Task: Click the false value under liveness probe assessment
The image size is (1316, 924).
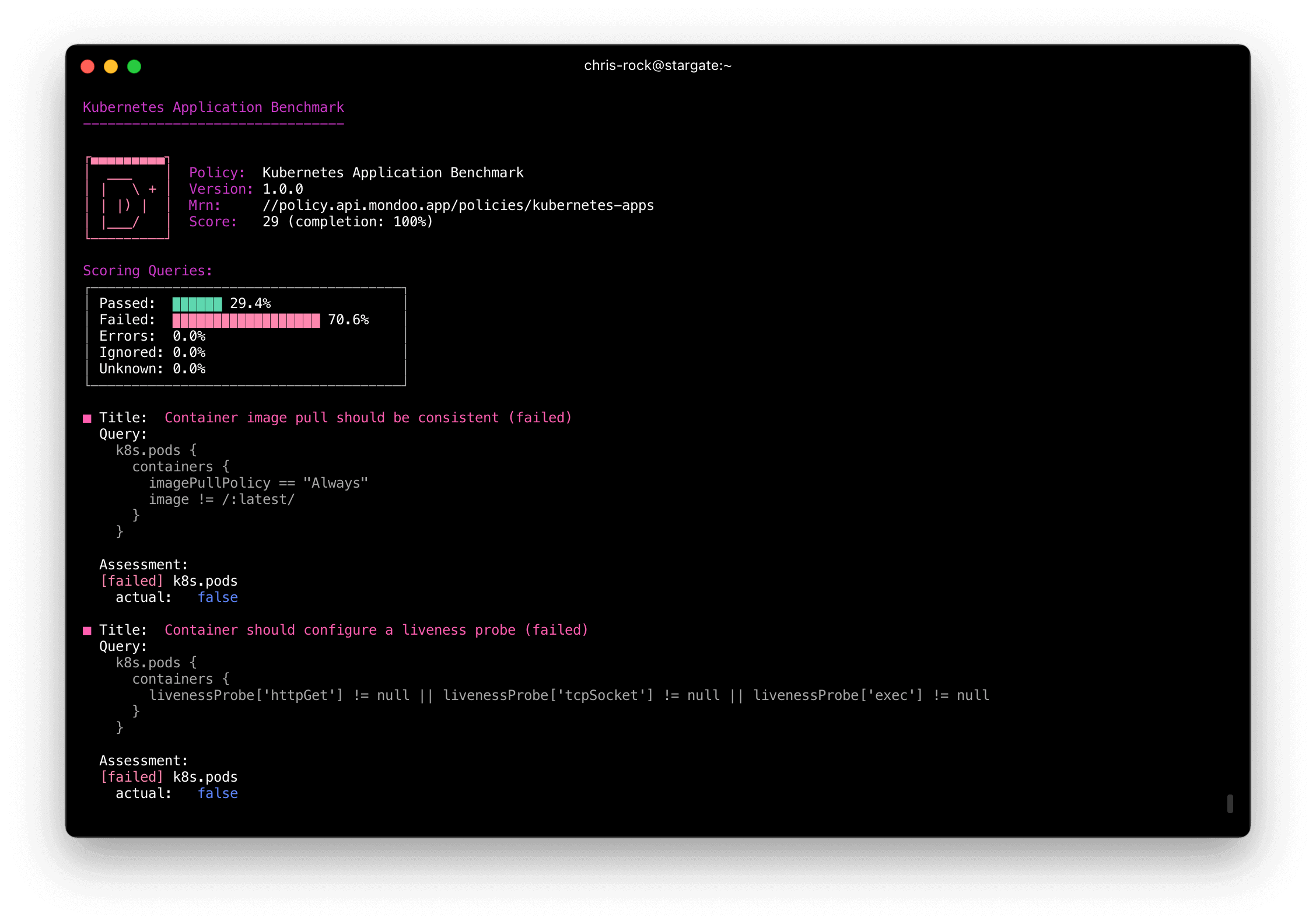Action: (x=218, y=793)
